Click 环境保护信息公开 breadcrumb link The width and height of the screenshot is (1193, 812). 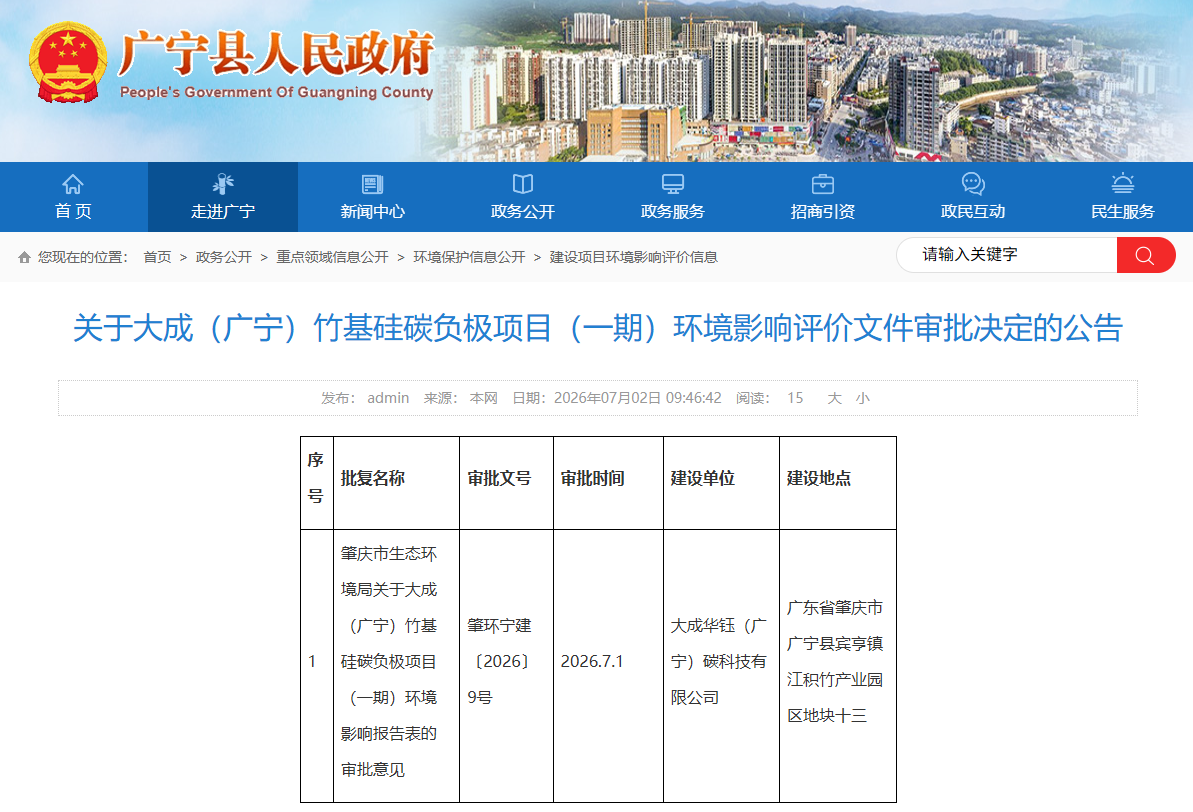coord(469,257)
